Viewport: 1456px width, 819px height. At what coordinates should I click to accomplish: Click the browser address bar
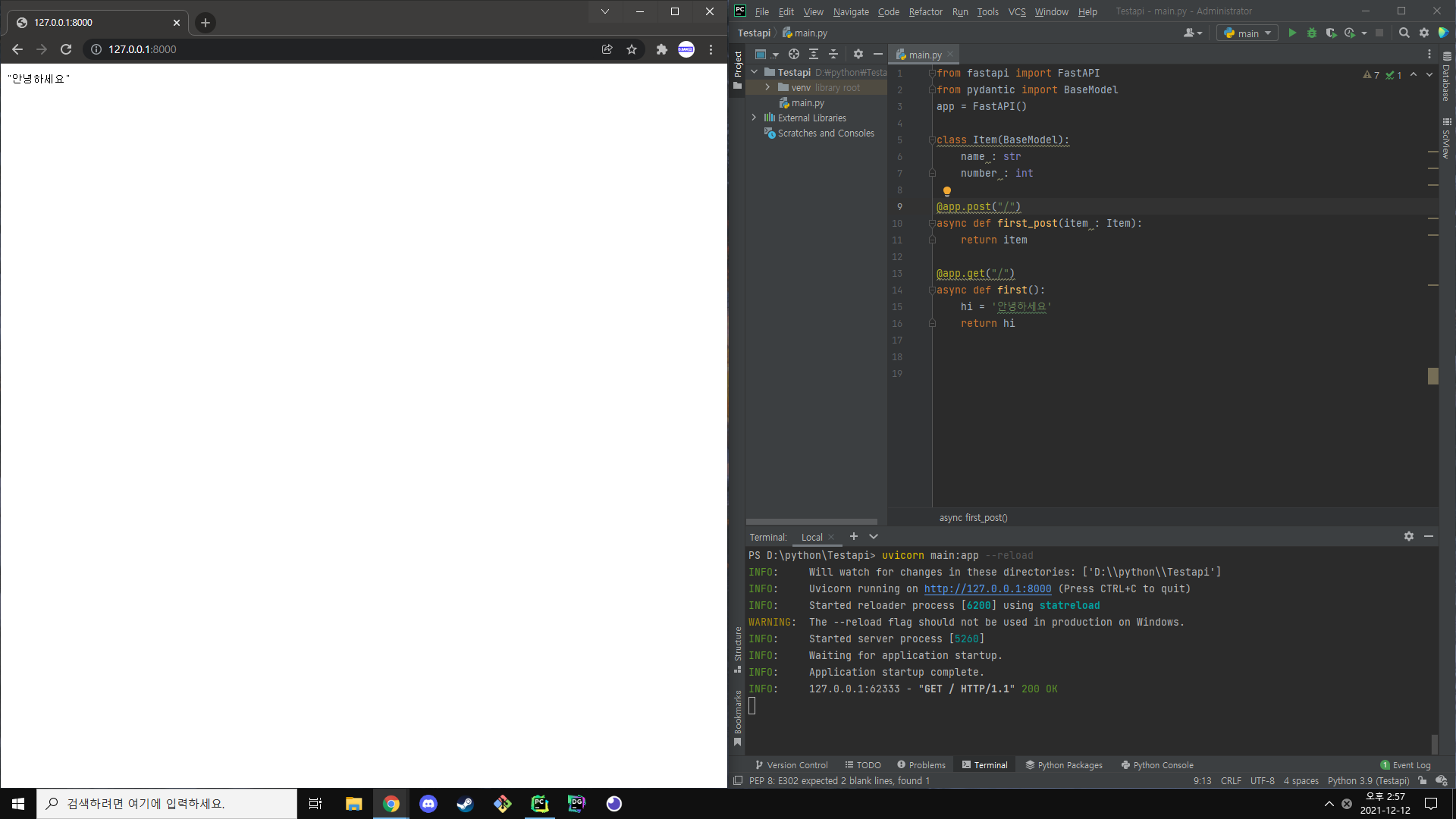(341, 49)
